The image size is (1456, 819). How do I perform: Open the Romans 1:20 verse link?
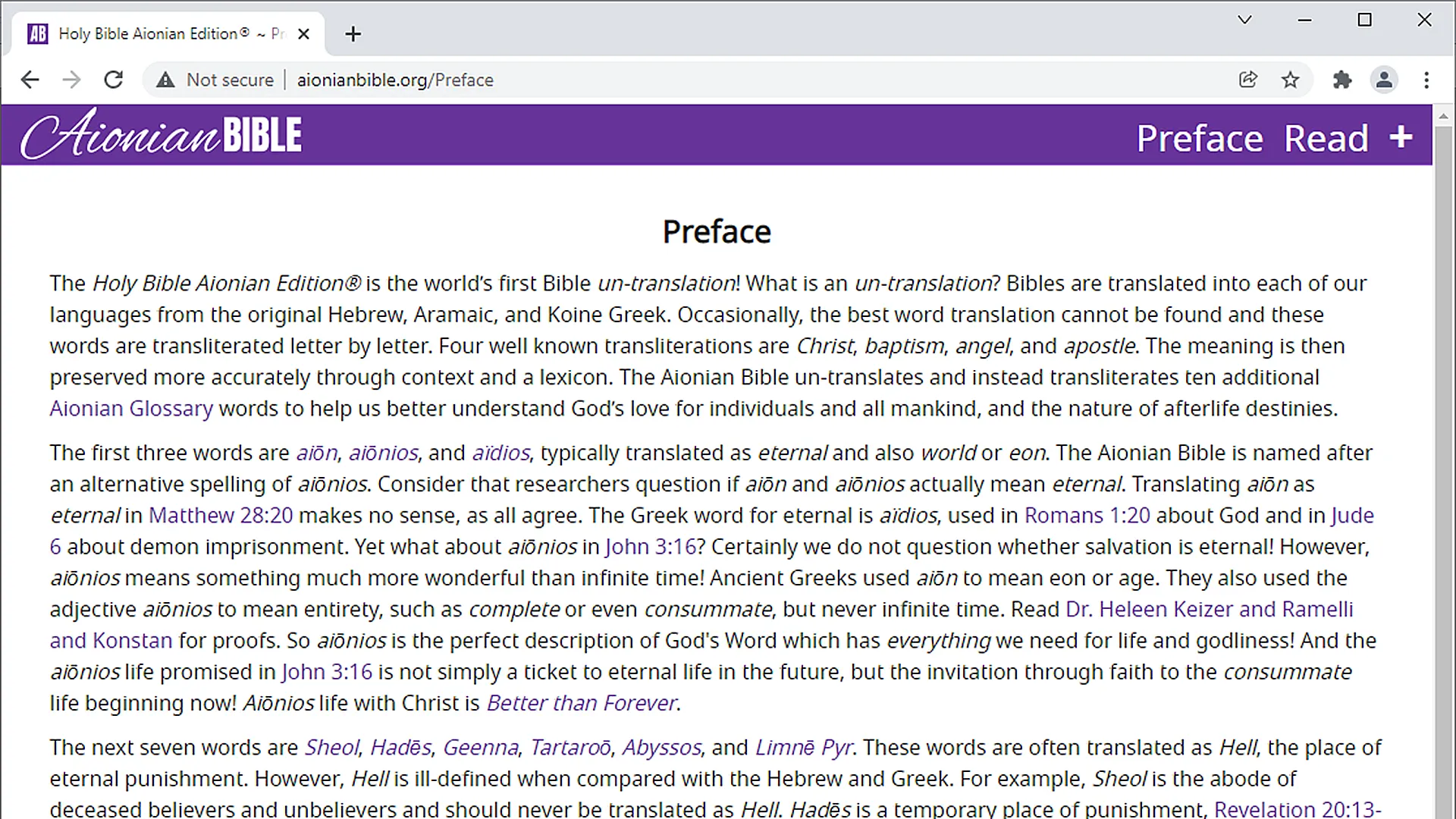pyautogui.click(x=1087, y=516)
